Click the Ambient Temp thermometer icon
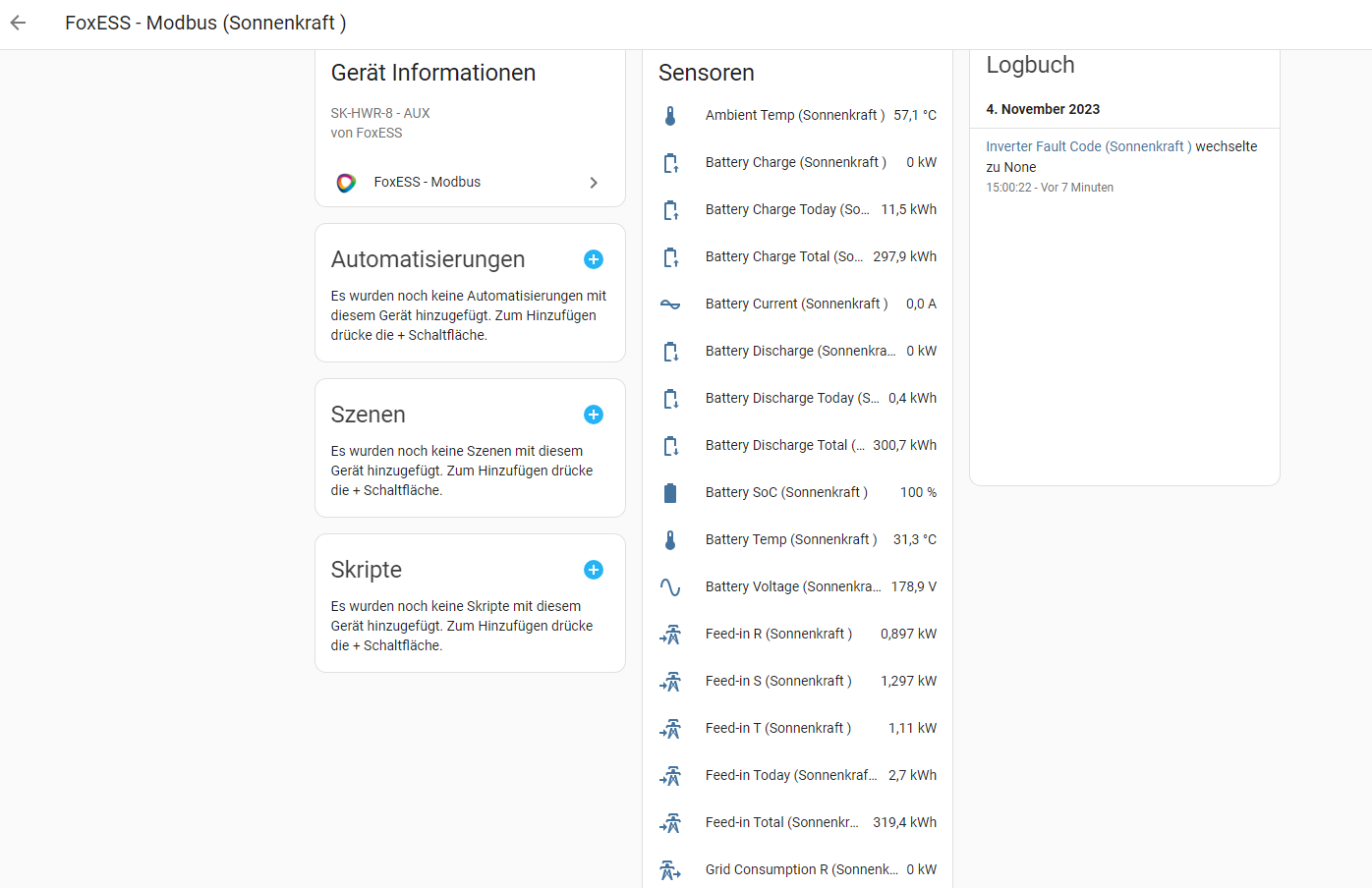1372x888 pixels. pyautogui.click(x=670, y=115)
